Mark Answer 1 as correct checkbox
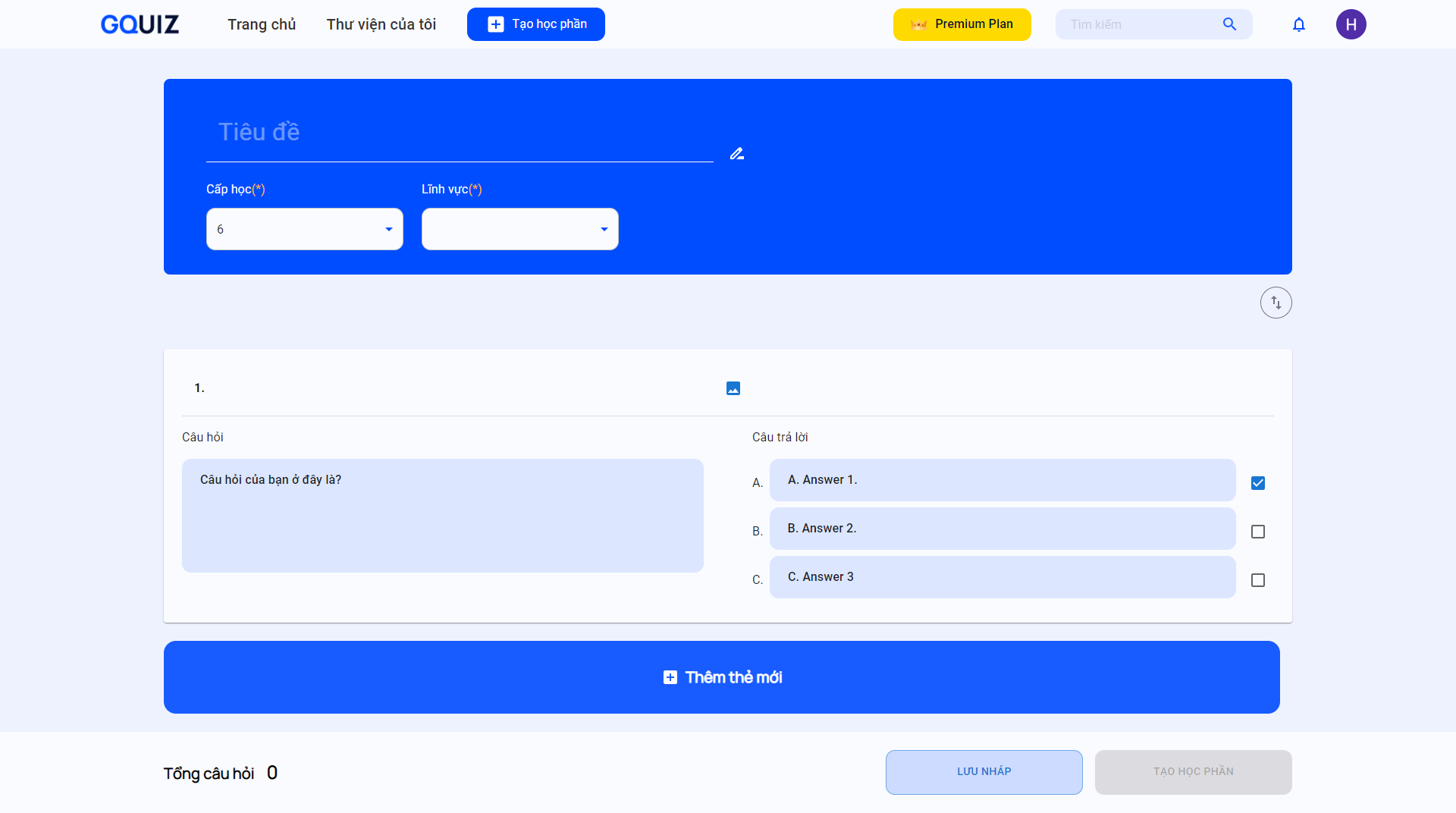The image size is (1456, 813). click(x=1257, y=483)
